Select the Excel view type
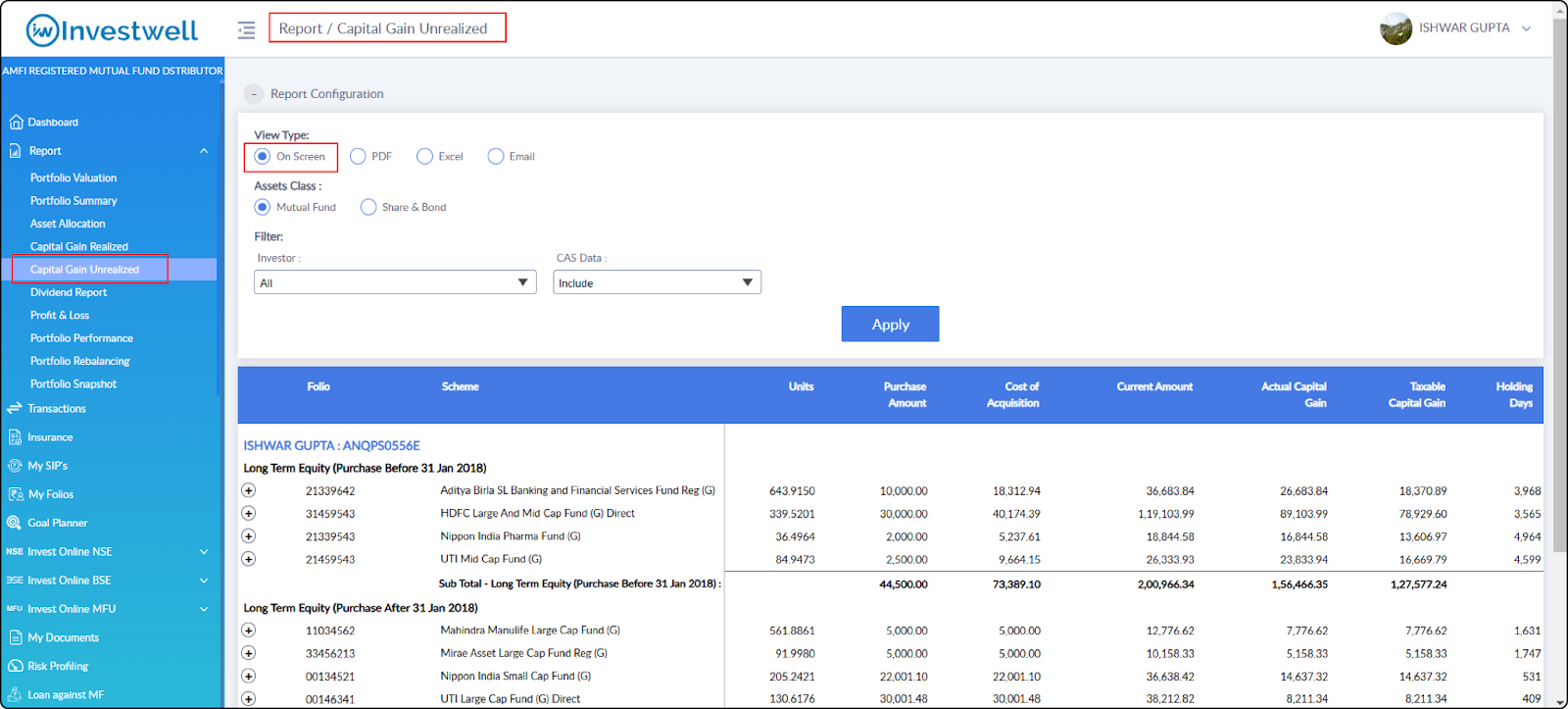The image size is (1568, 709). coord(424,156)
